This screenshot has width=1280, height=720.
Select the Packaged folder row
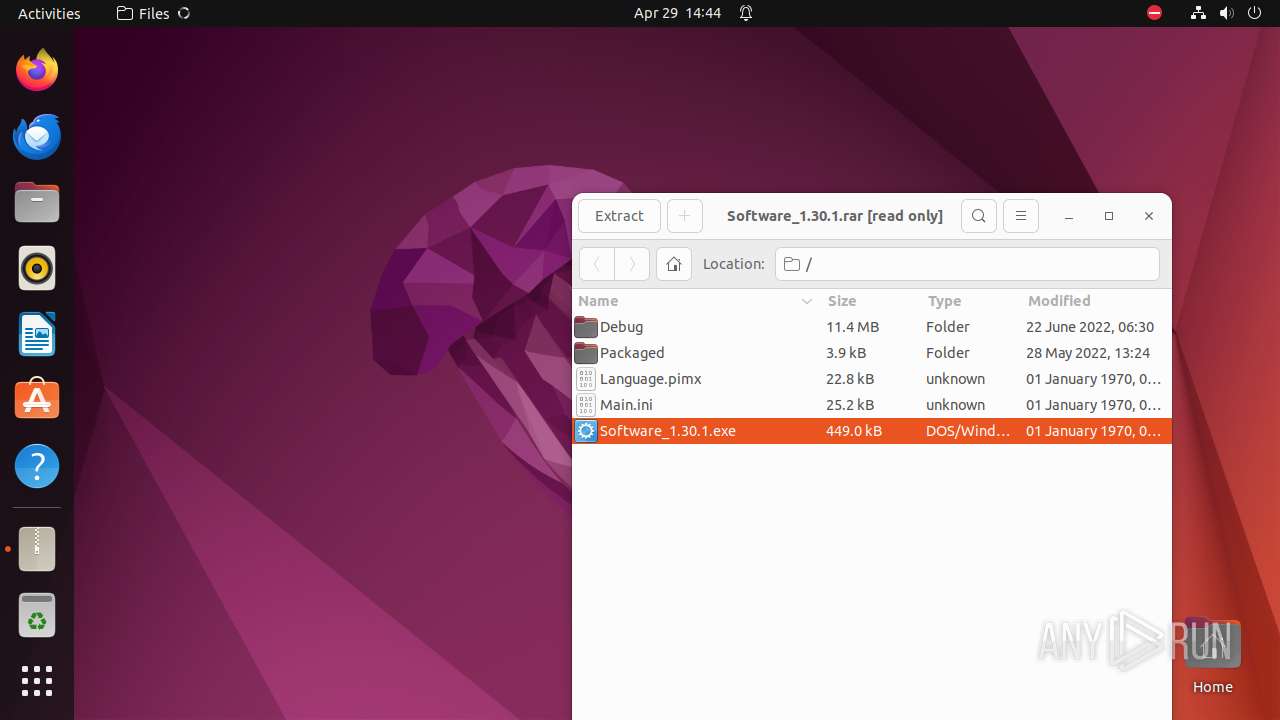pyautogui.click(x=872, y=353)
